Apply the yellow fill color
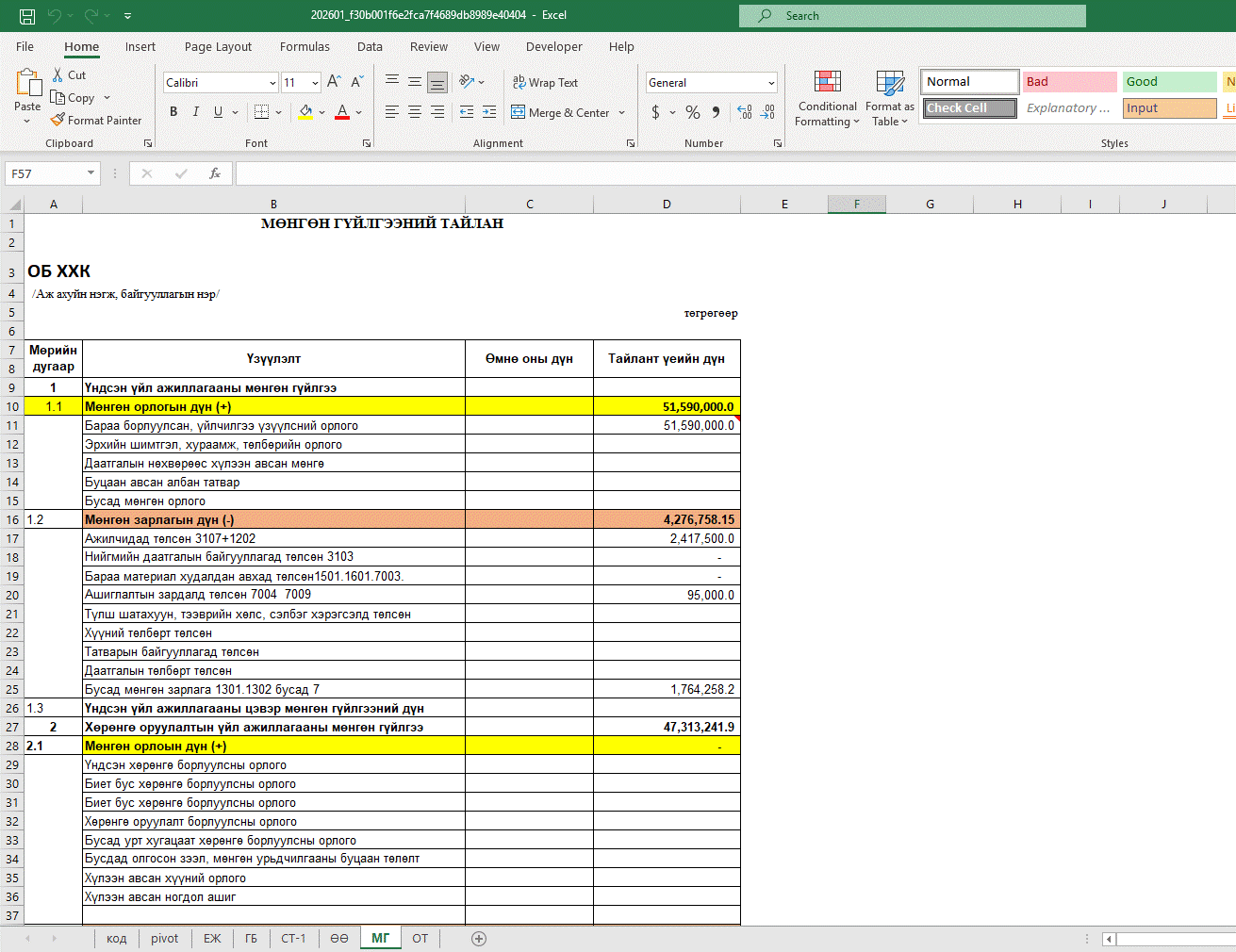The width and height of the screenshot is (1236, 952). [305, 112]
